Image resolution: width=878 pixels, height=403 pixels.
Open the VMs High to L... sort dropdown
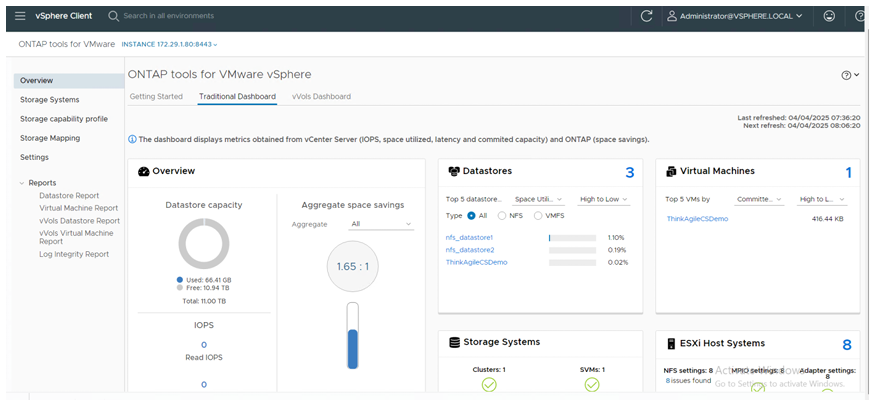pyautogui.click(x=821, y=199)
